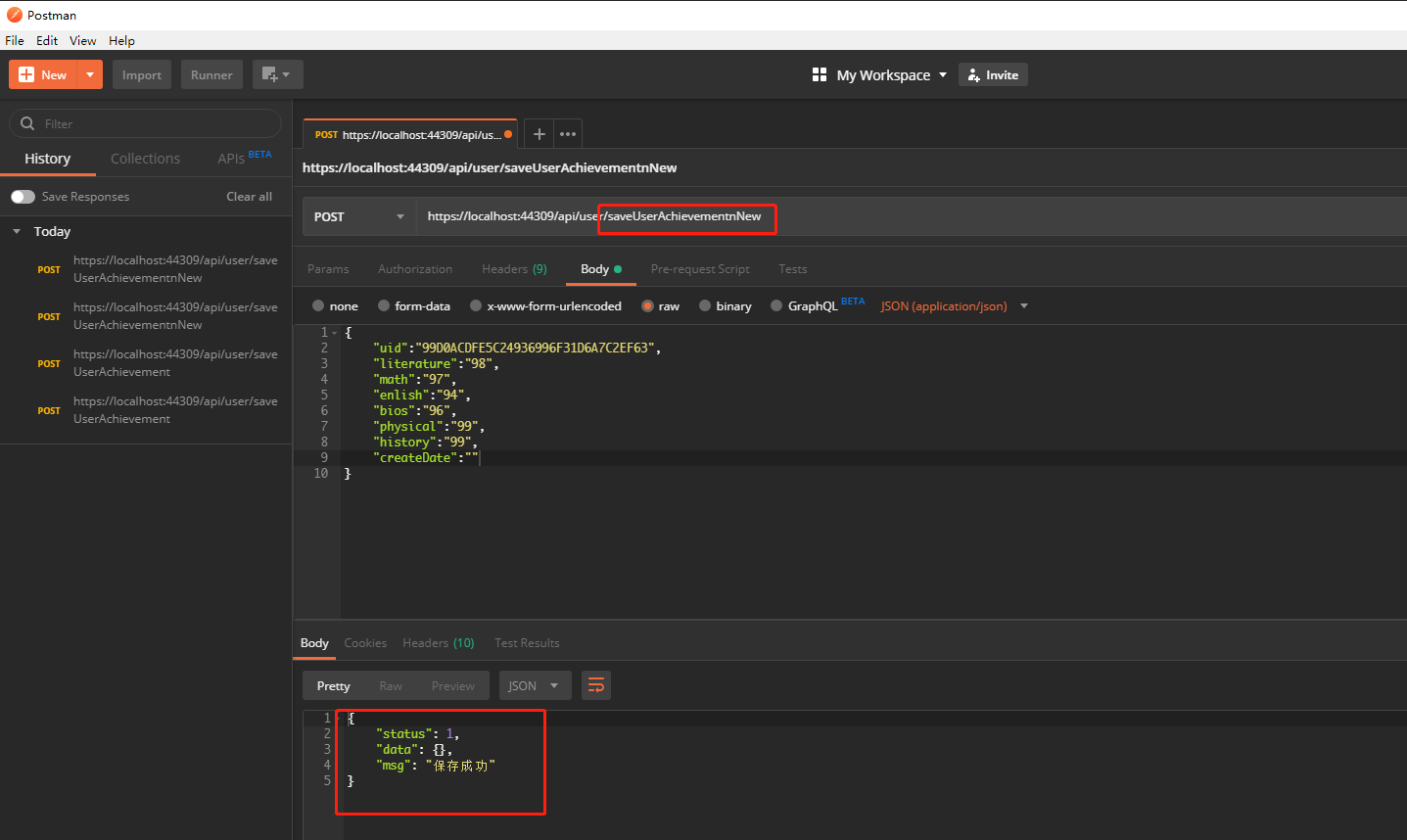Open the File menu
This screenshot has width=1407, height=840.
point(14,40)
